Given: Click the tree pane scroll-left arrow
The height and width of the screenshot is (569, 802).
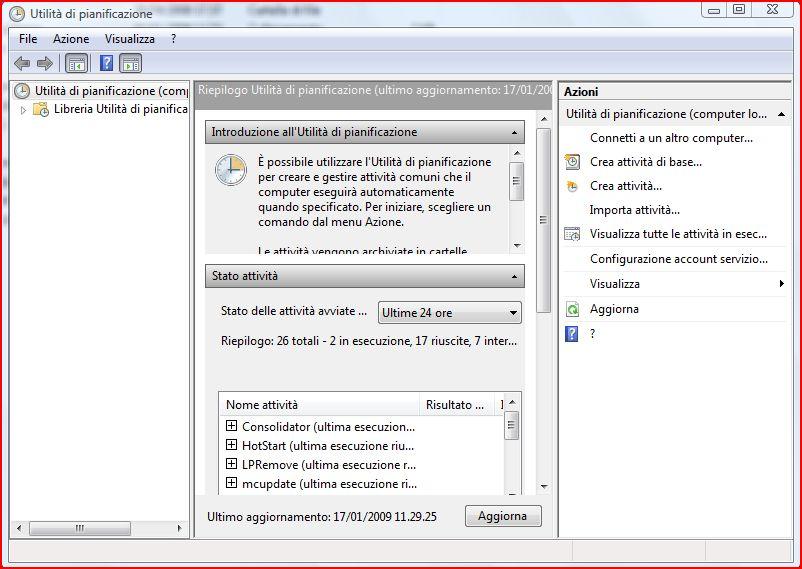Looking at the screenshot, I should (19, 528).
